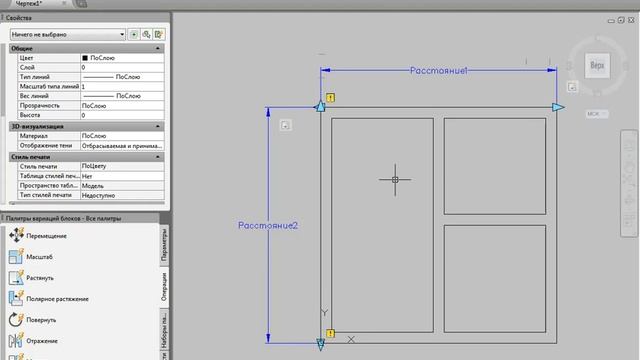The height and width of the screenshot is (360, 640).
Task: Click the Стиль печати ПоЦвету value
Action: point(122,166)
